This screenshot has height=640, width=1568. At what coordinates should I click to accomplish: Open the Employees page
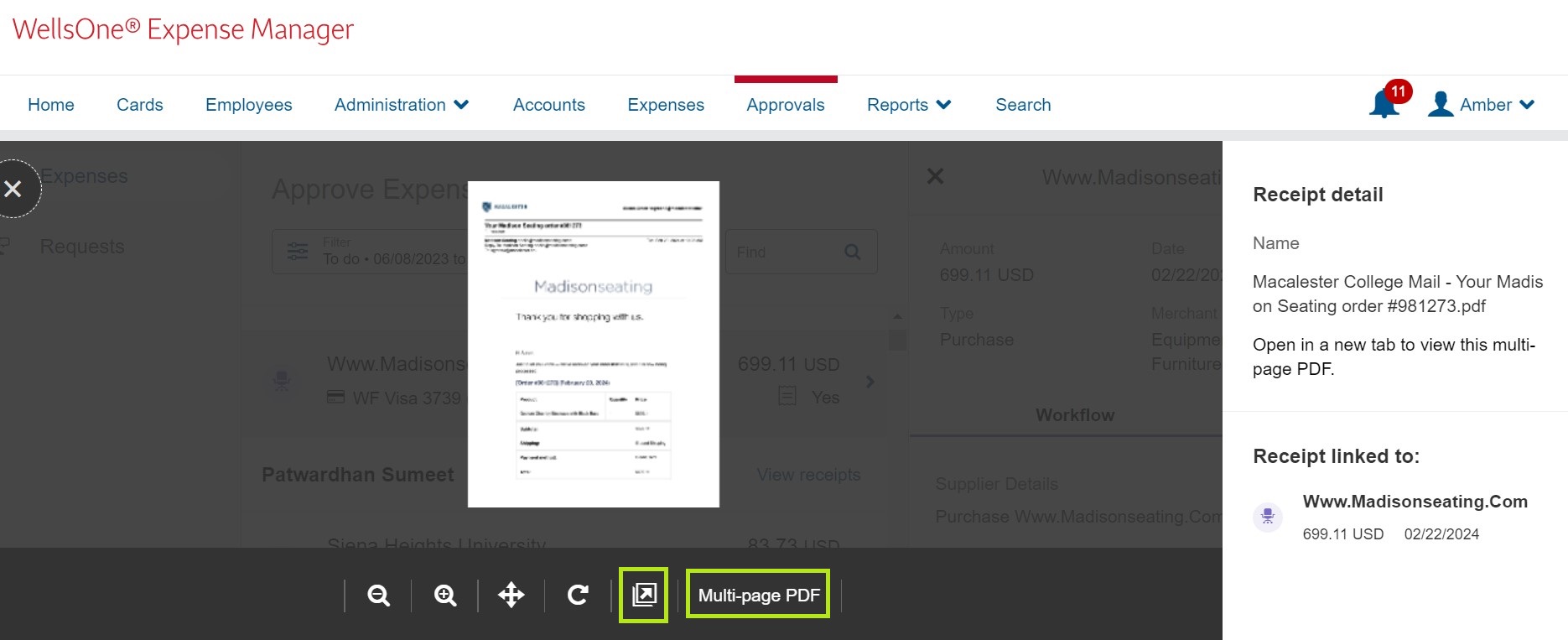pyautogui.click(x=249, y=105)
